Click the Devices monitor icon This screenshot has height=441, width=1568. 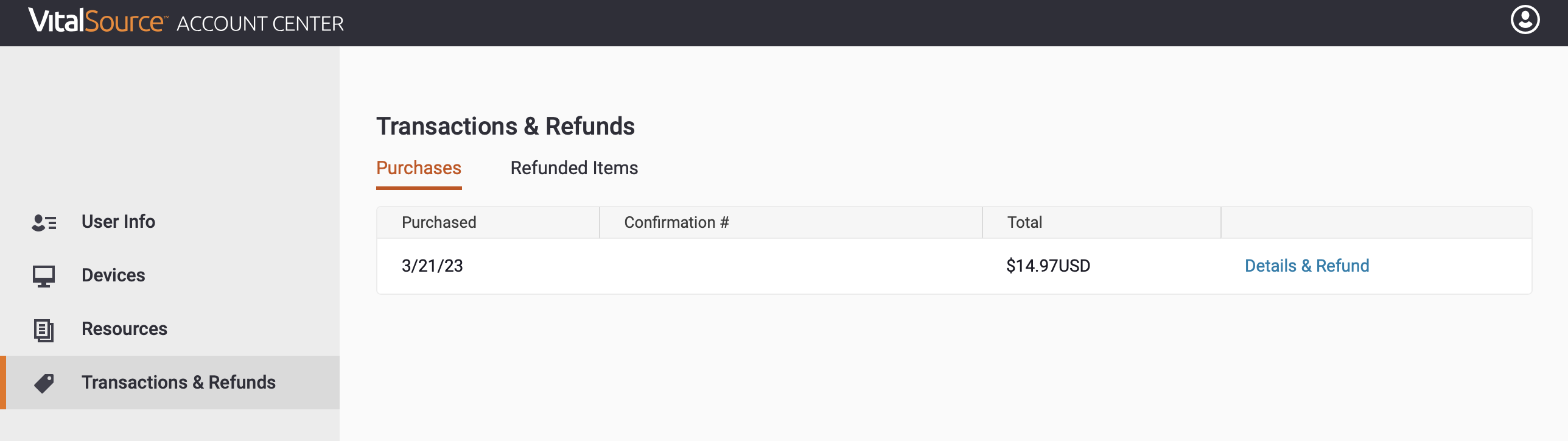44,276
